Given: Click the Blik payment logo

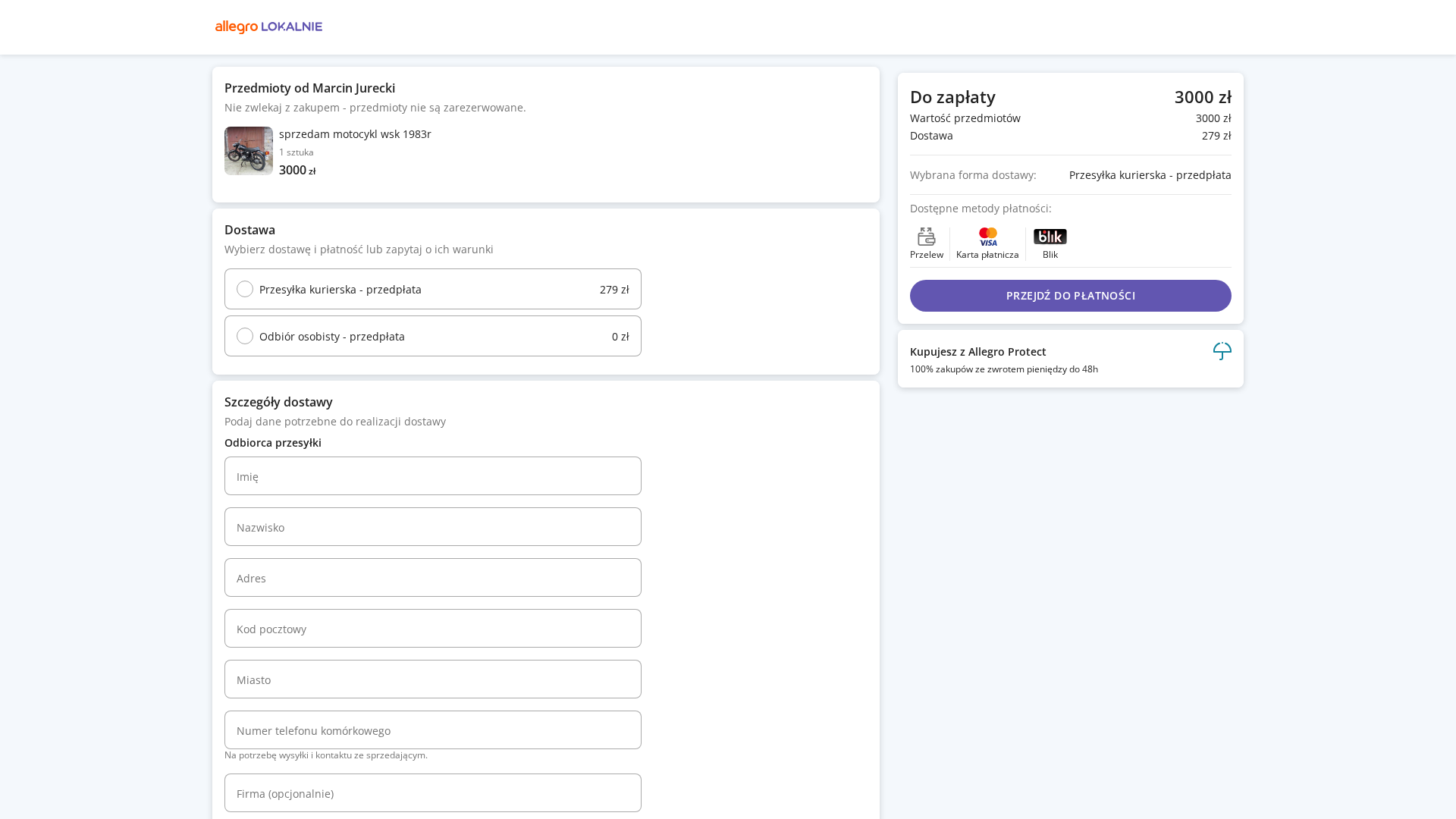Looking at the screenshot, I should point(1050,237).
